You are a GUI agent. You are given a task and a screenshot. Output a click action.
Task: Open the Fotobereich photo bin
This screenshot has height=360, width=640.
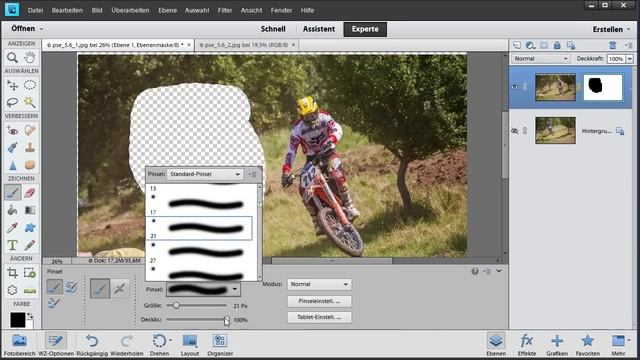(x=19, y=344)
